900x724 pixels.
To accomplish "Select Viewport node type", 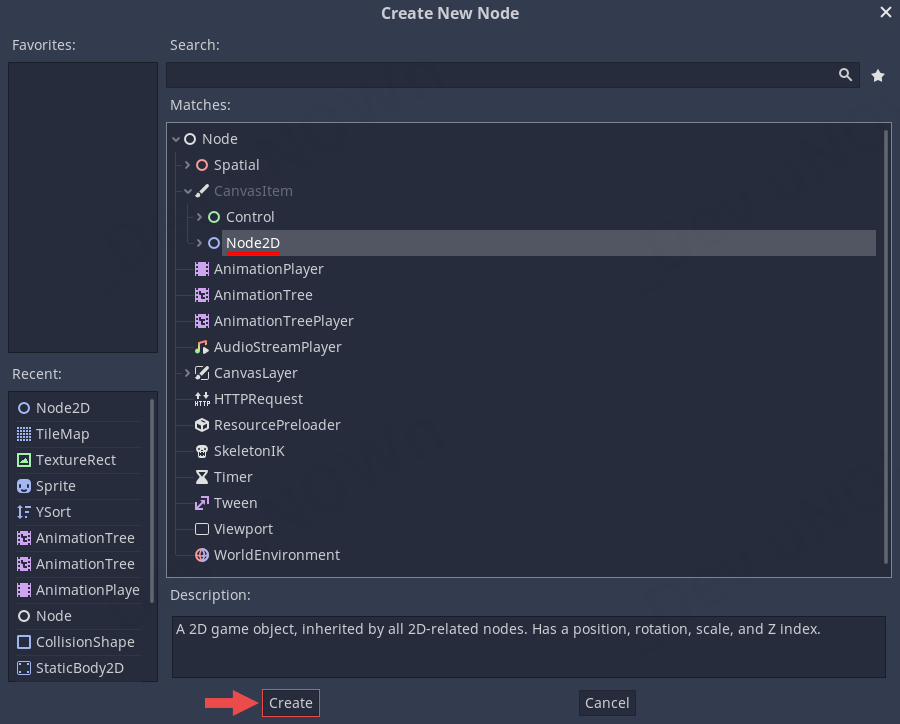I will [243, 529].
